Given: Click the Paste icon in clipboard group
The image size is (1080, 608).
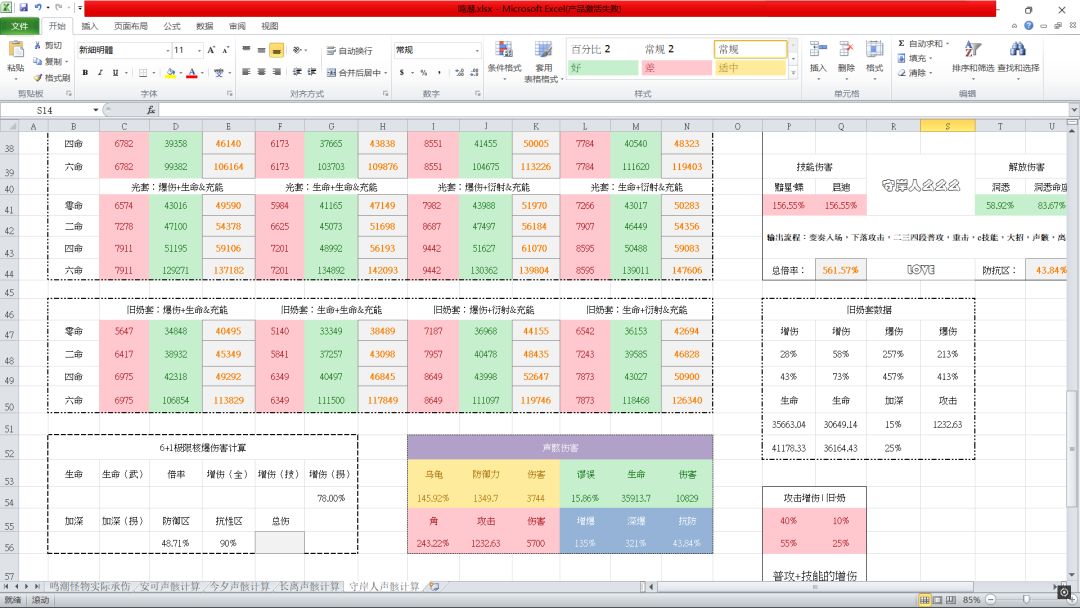Looking at the screenshot, I should point(15,50).
